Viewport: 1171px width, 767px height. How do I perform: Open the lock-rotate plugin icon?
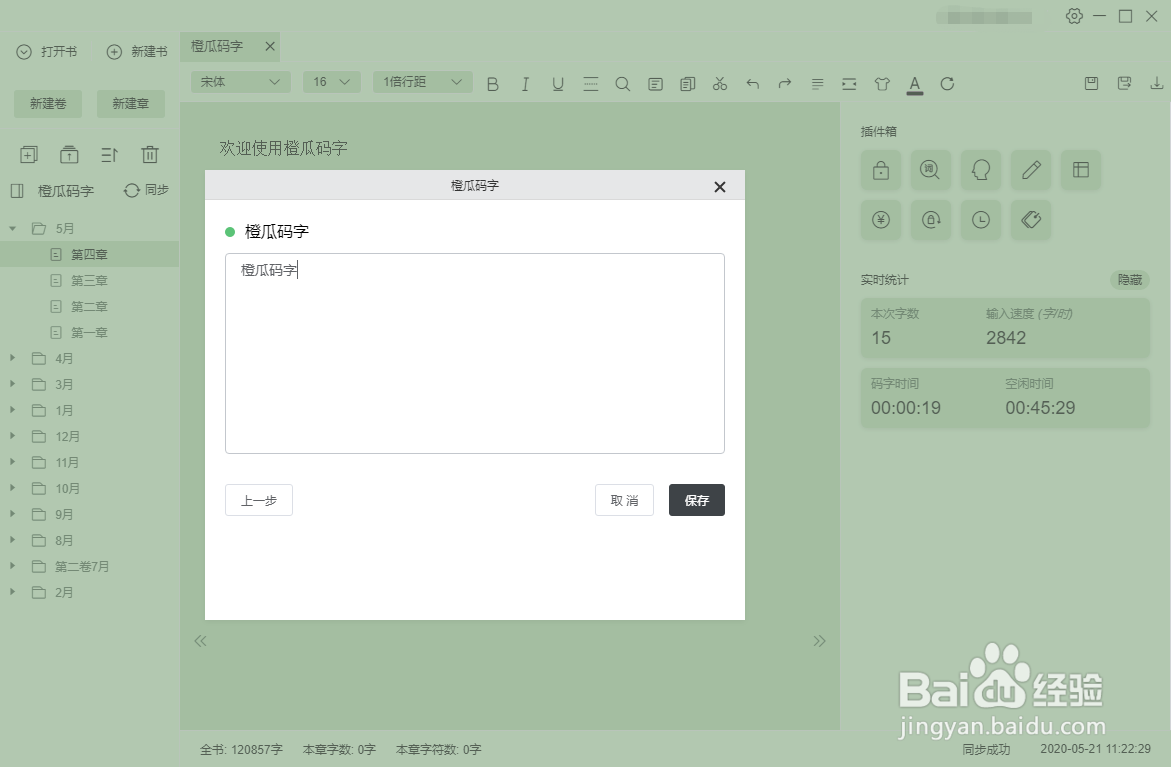[x=931, y=220]
